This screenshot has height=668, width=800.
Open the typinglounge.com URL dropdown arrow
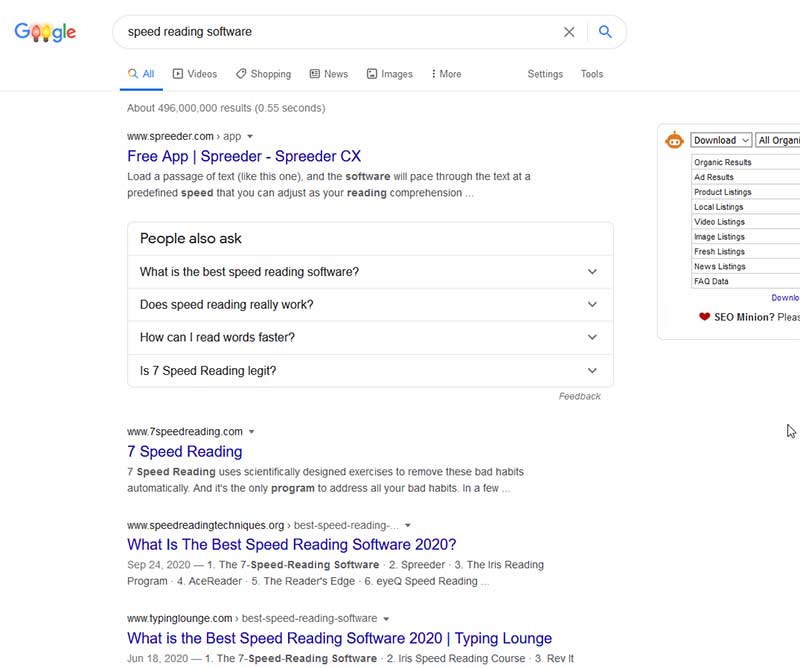tap(386, 618)
